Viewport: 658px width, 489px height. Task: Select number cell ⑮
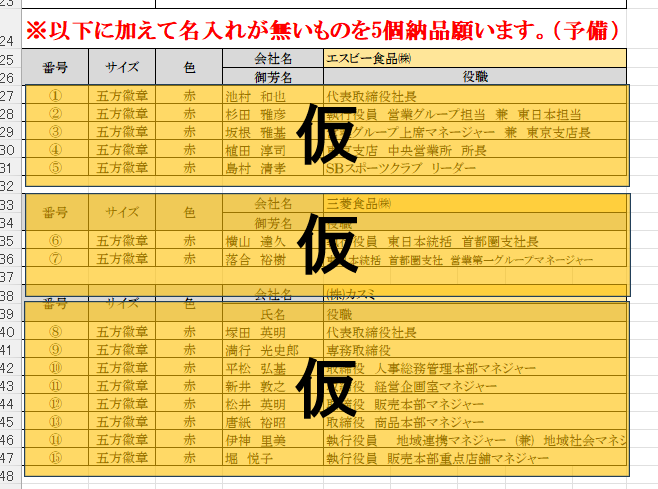pos(55,458)
